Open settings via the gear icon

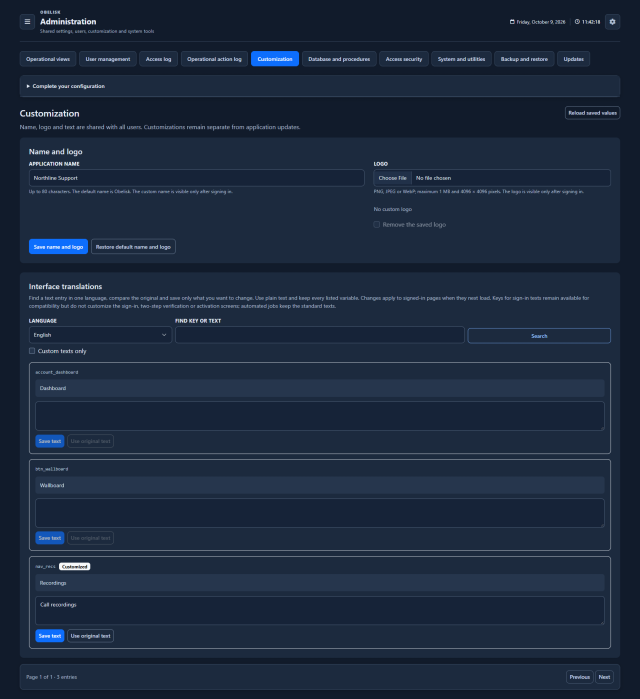[612, 21]
